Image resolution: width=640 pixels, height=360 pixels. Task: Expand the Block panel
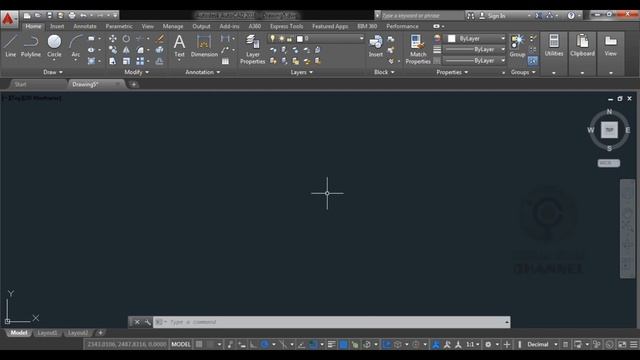(384, 72)
